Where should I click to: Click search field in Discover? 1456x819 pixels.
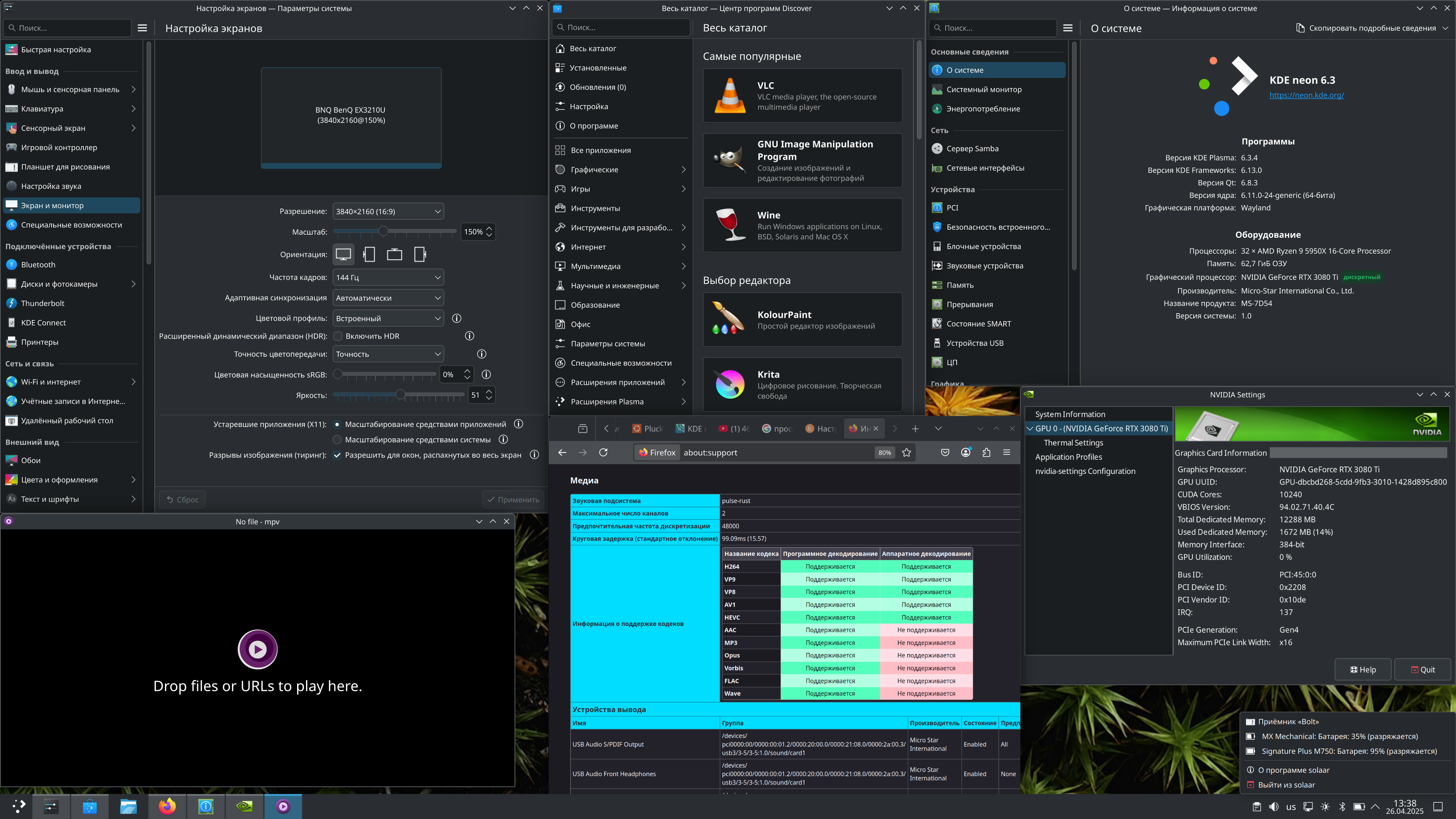[621, 27]
